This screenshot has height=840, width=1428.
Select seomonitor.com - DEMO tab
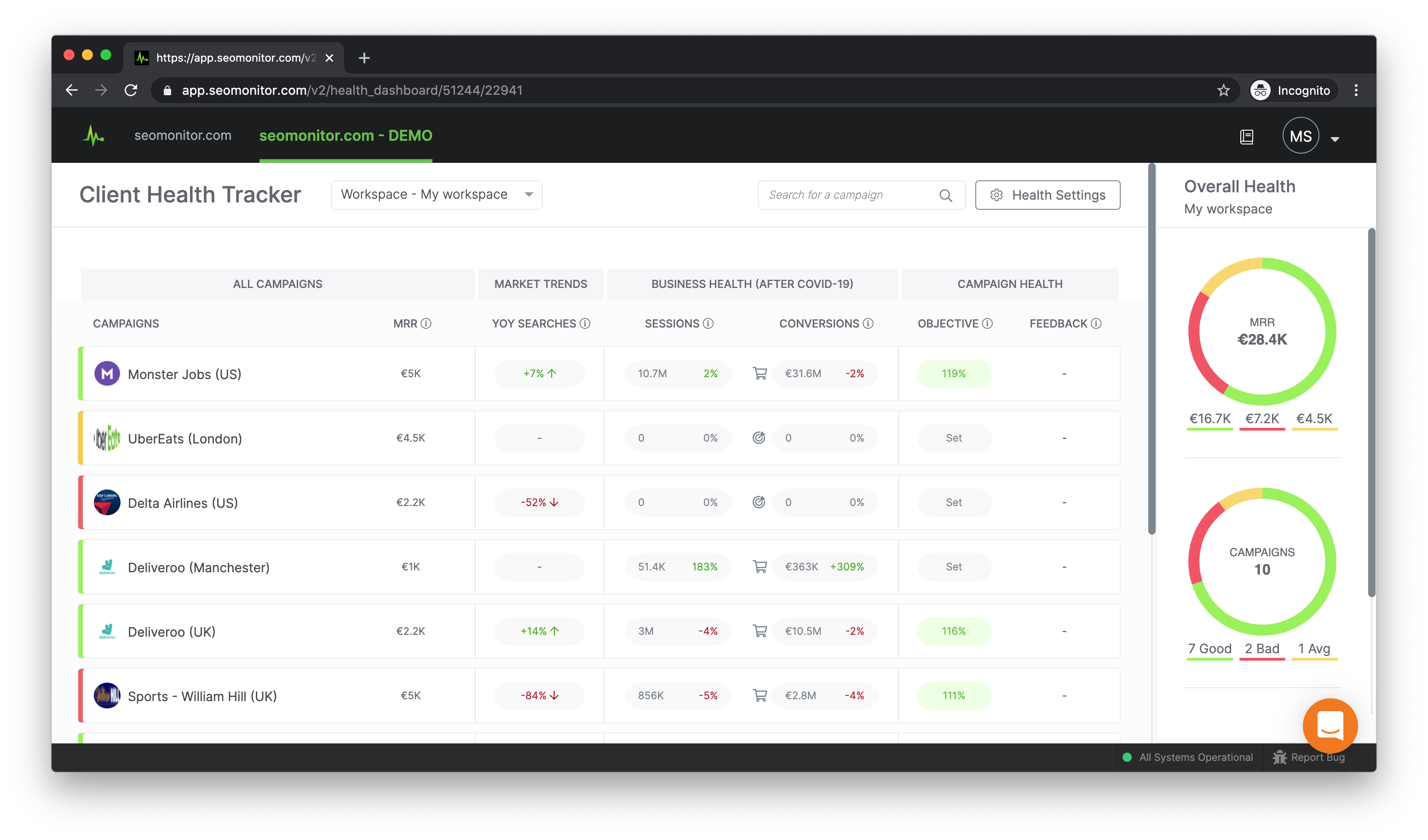[345, 135]
